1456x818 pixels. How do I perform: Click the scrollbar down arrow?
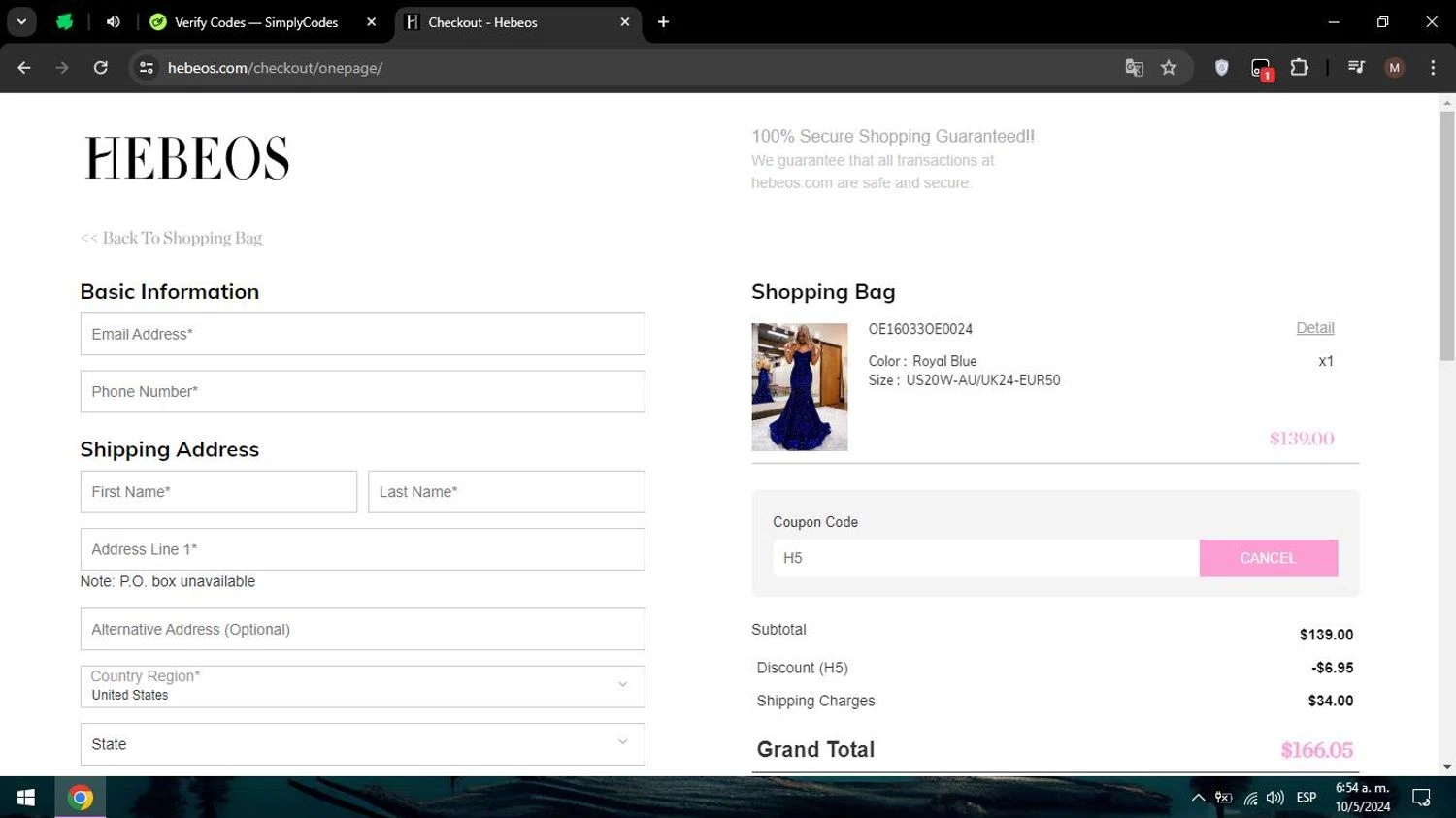click(1447, 767)
